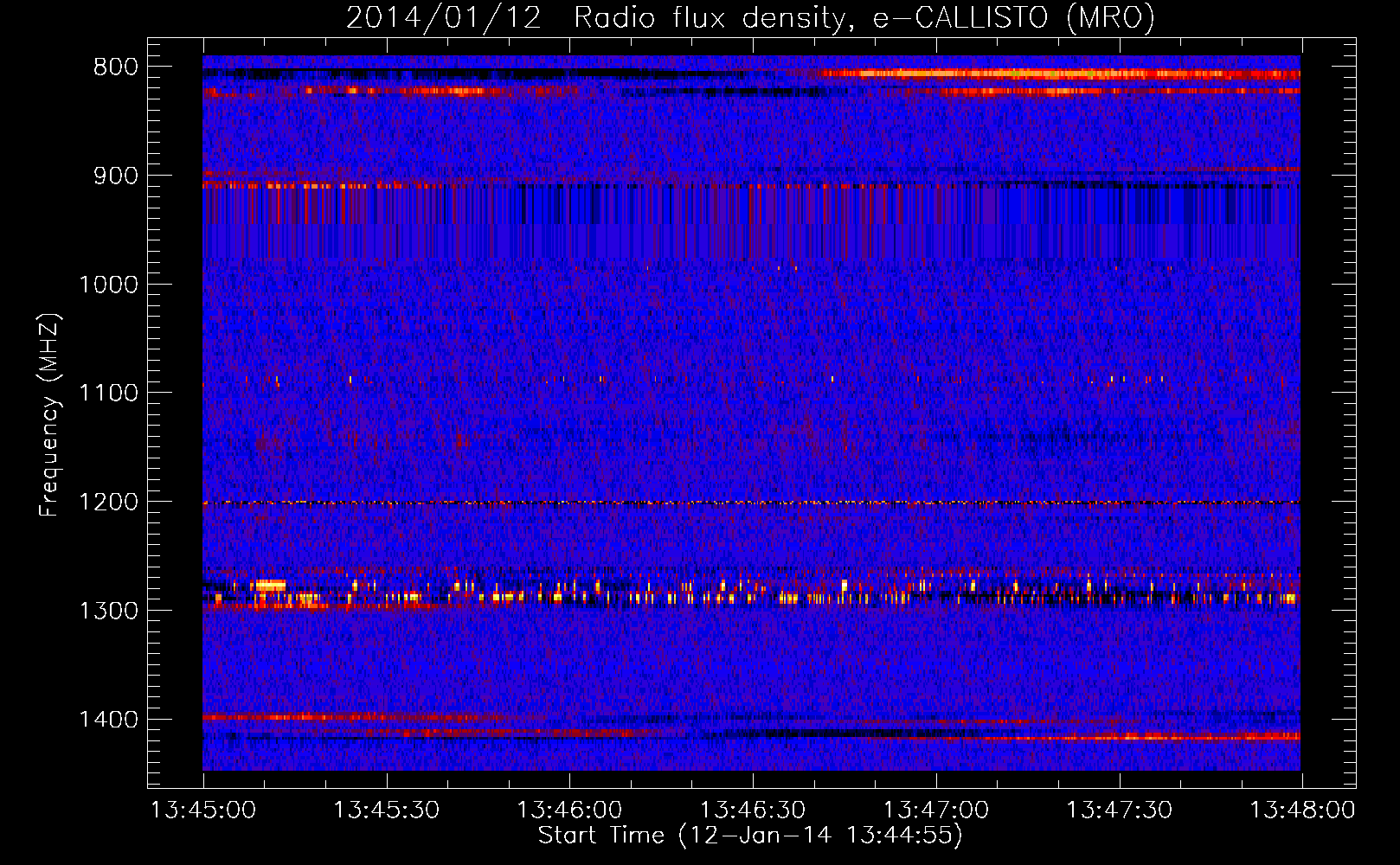This screenshot has height=865, width=1400.
Task: Click the plot title "2014/01/12 Radio flux density, e-CALLISTO (MRO)"
Action: click(750, 17)
